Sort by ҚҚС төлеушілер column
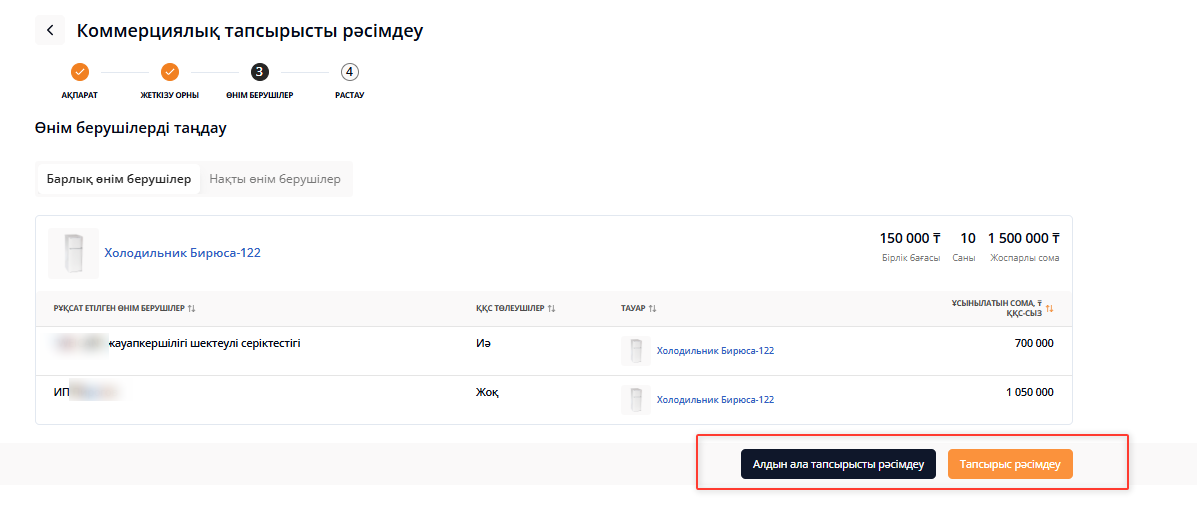 (551, 309)
